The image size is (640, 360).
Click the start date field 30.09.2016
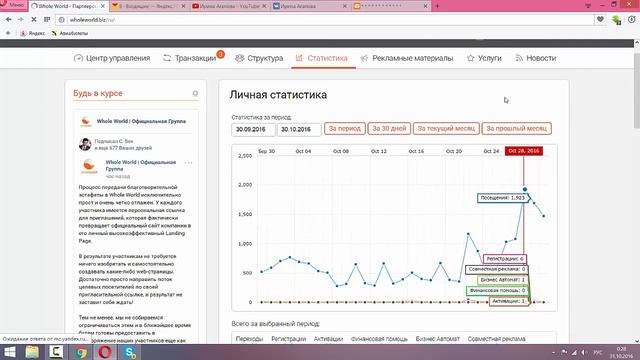coord(253,129)
